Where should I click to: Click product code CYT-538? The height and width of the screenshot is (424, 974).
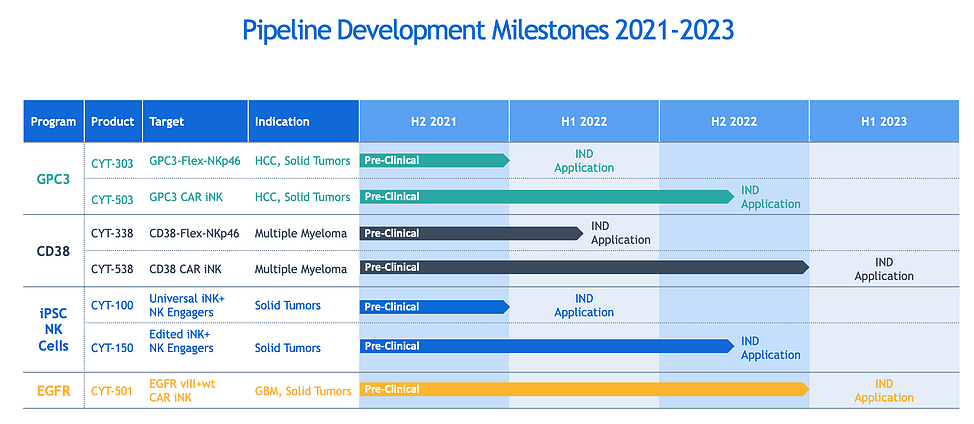pos(112,269)
